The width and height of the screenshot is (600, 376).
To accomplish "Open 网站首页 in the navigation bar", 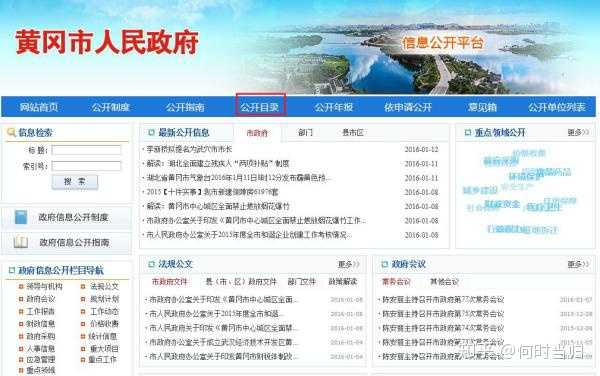I will click(x=39, y=107).
